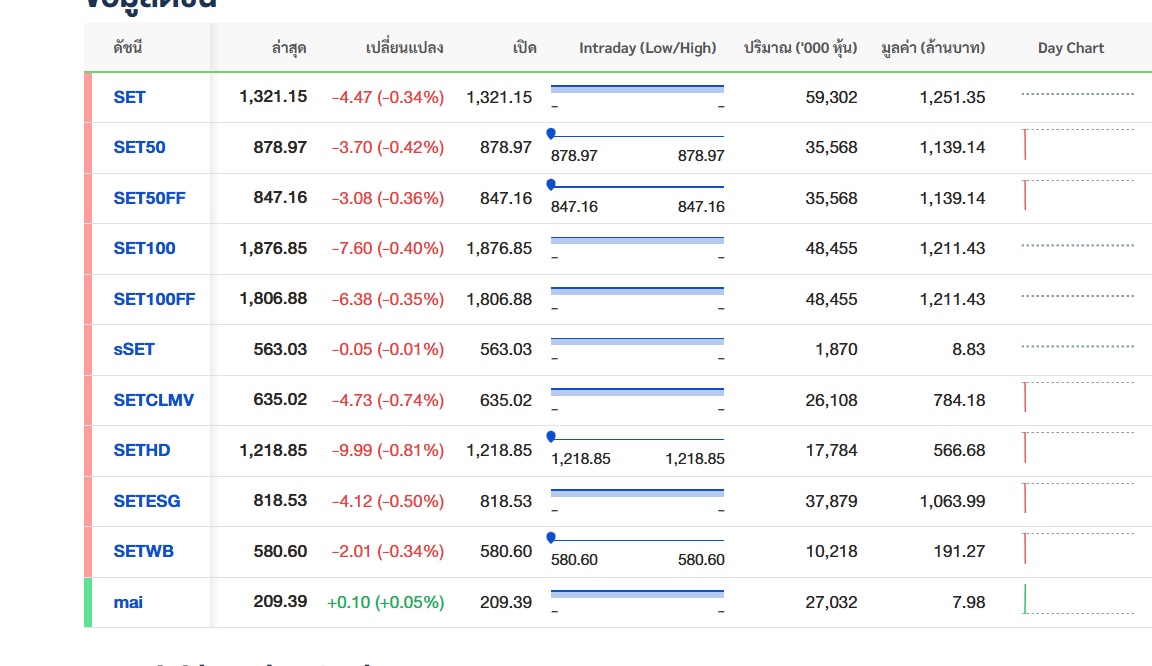Screen dimensions: 1152x666
Task: Open the SETESG index link
Action: point(147,501)
